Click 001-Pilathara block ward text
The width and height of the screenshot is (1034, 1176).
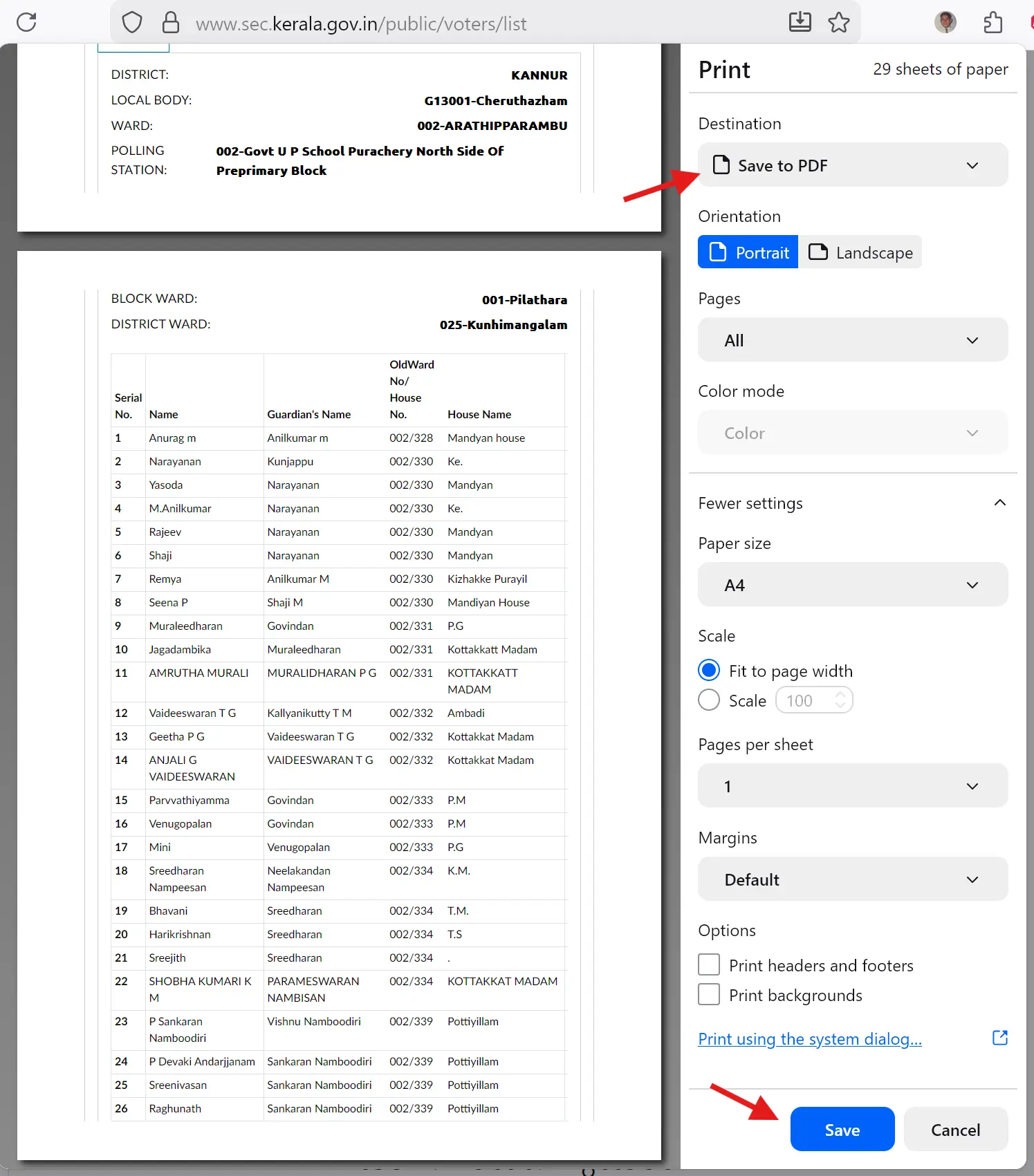525,300
